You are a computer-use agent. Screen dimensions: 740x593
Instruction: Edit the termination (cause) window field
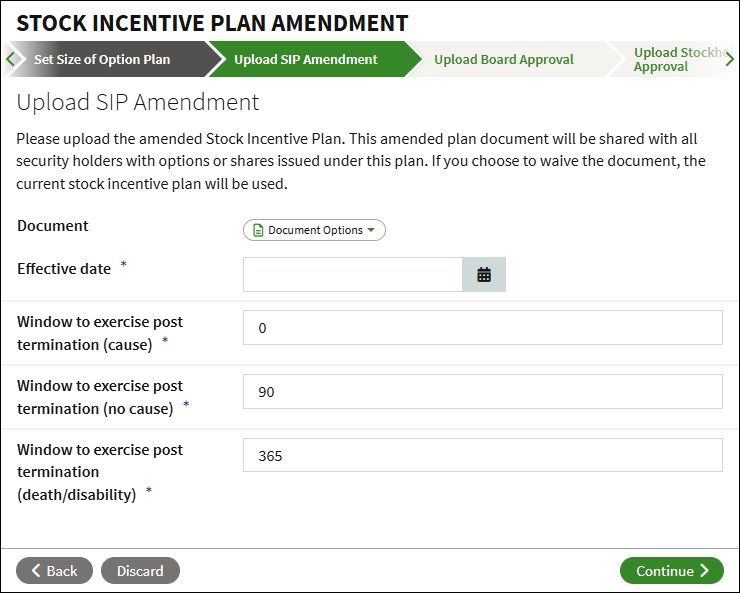coord(483,327)
